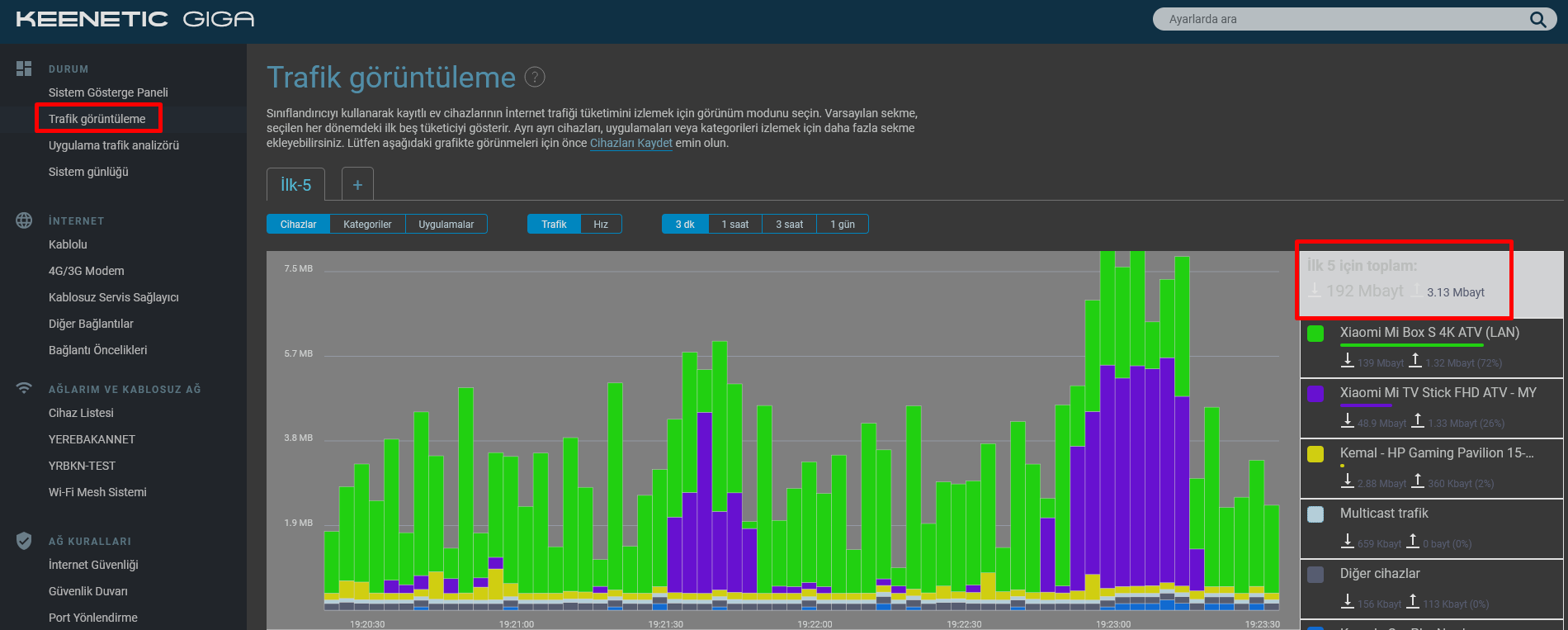Click the İlk 5 için toplam summary

click(1432, 285)
